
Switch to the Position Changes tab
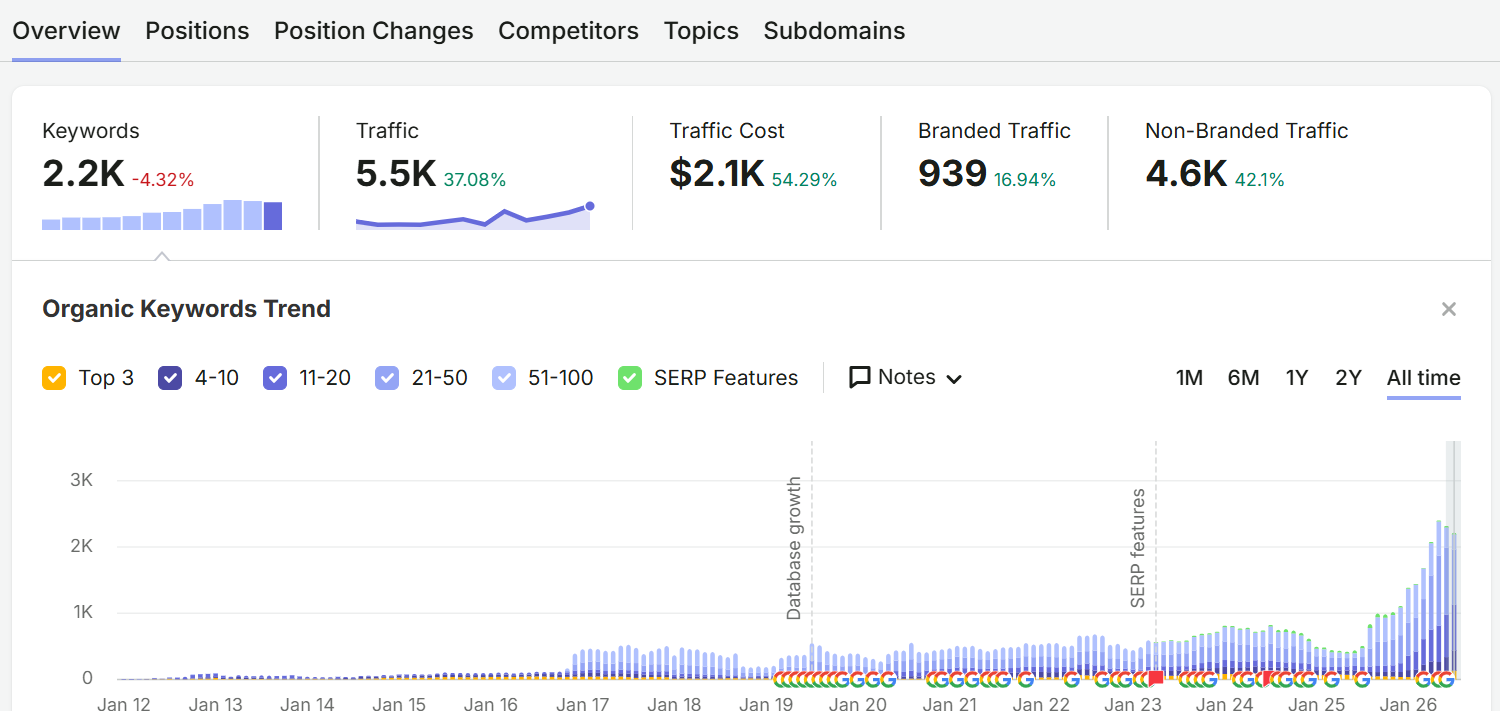(x=374, y=31)
